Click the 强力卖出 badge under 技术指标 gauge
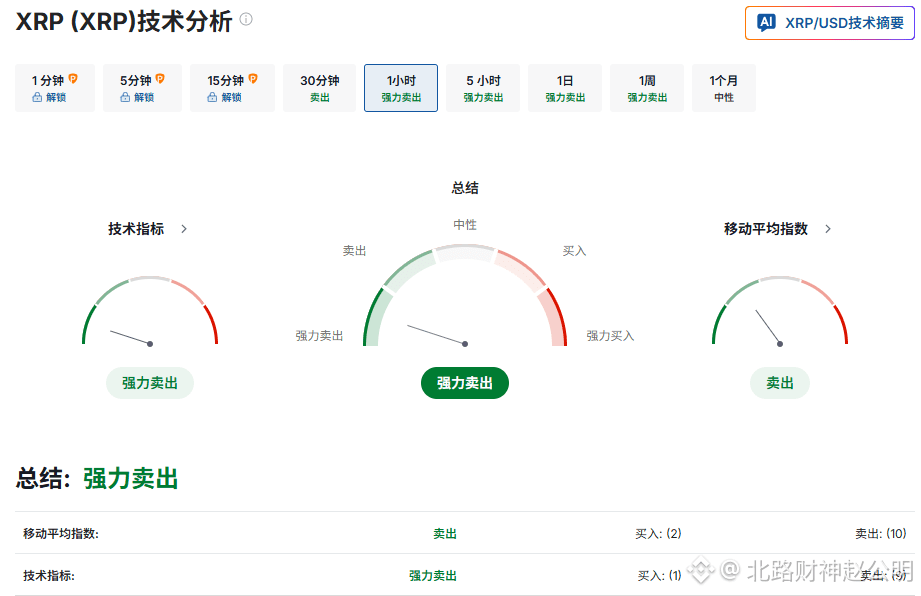 pyautogui.click(x=150, y=383)
